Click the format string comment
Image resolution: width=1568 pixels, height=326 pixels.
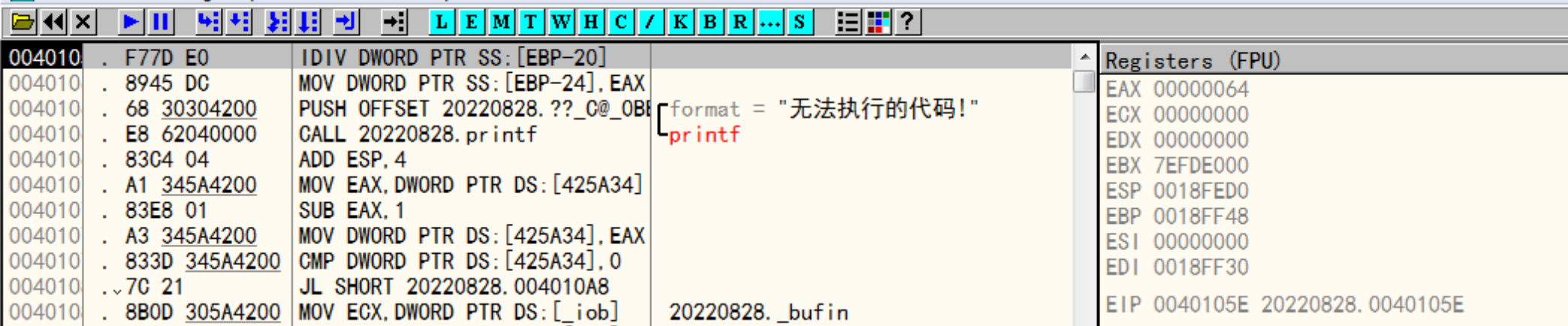click(825, 108)
